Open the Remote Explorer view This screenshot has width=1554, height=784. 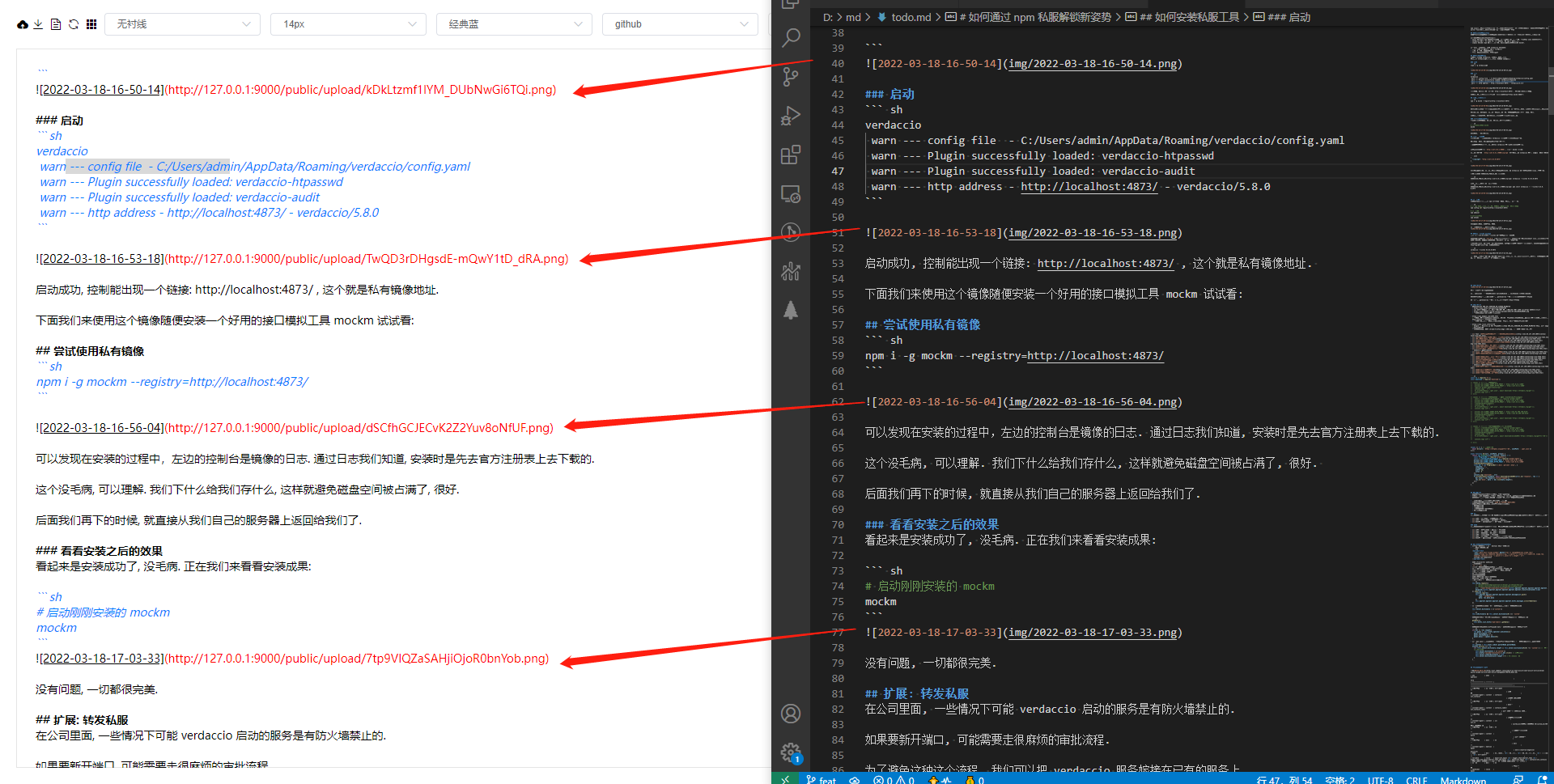coord(791,194)
